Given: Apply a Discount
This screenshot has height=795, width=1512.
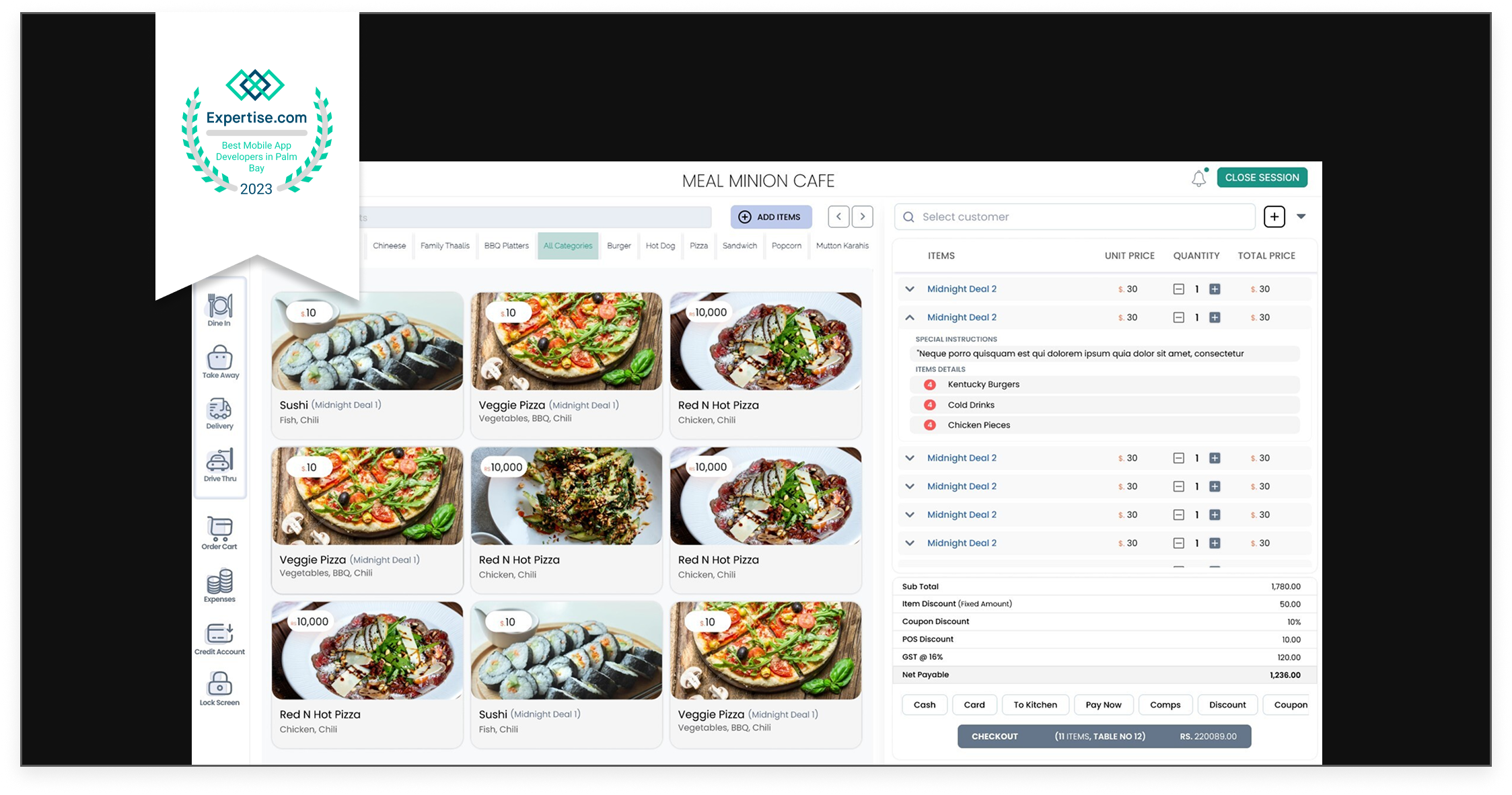Looking at the screenshot, I should coord(1227,705).
